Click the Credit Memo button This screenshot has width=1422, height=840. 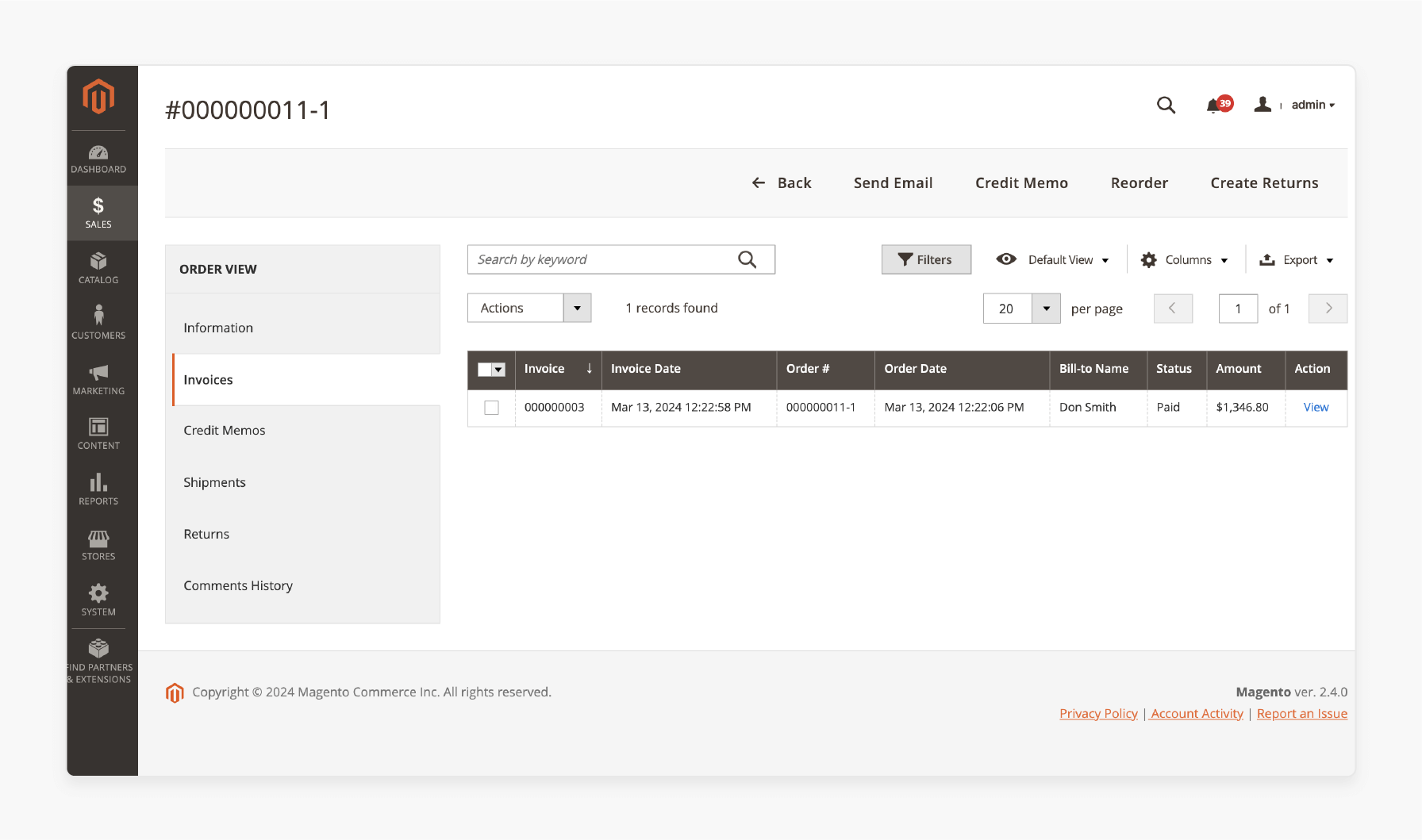[x=1021, y=183]
